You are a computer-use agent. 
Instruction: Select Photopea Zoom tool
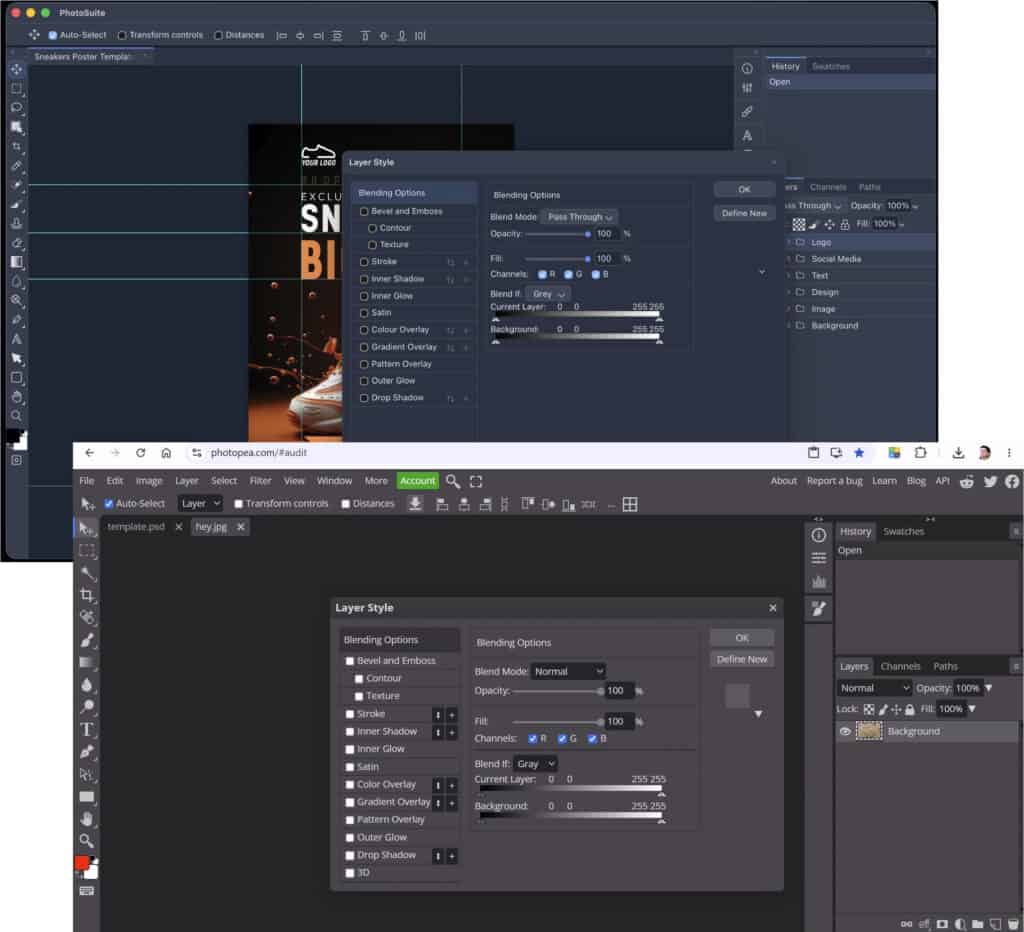[x=87, y=841]
